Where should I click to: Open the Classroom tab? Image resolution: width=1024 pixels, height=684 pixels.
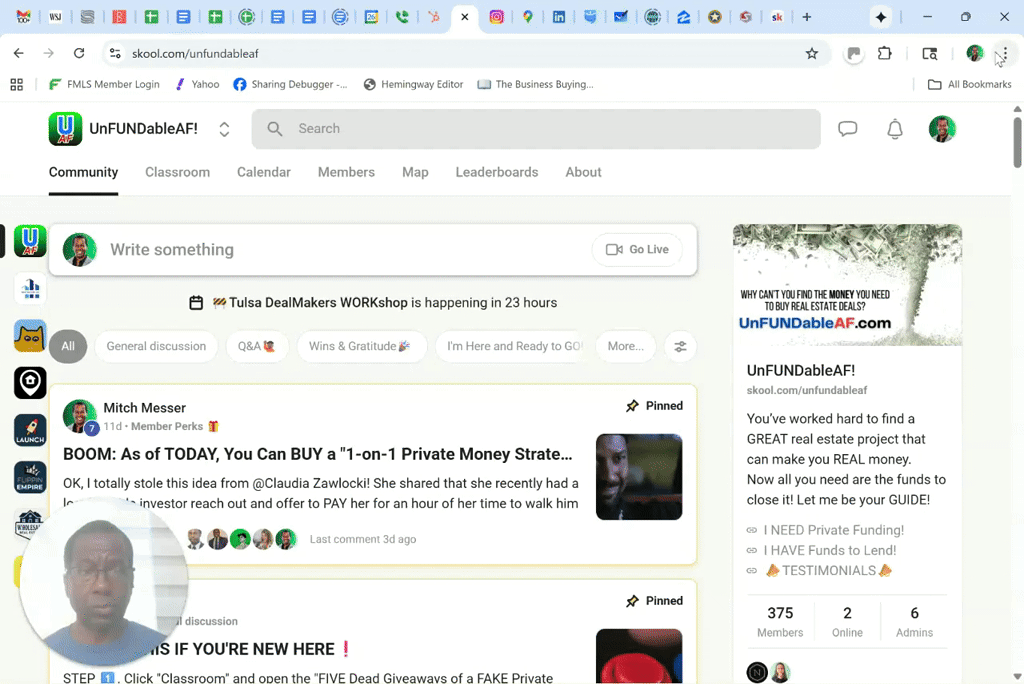click(x=178, y=172)
